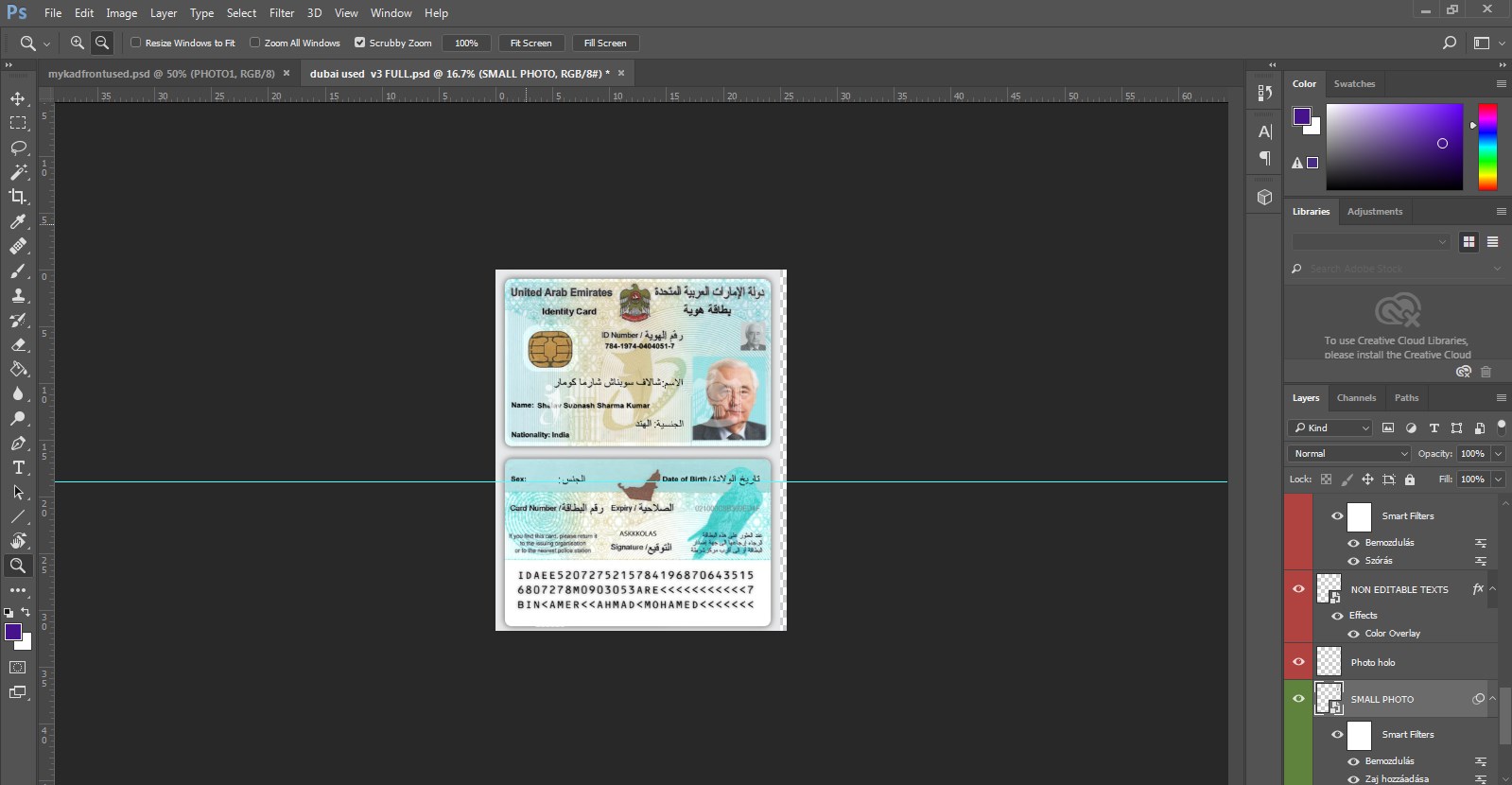Image resolution: width=1512 pixels, height=785 pixels.
Task: Click the lock all attributes icon
Action: pyautogui.click(x=1409, y=480)
